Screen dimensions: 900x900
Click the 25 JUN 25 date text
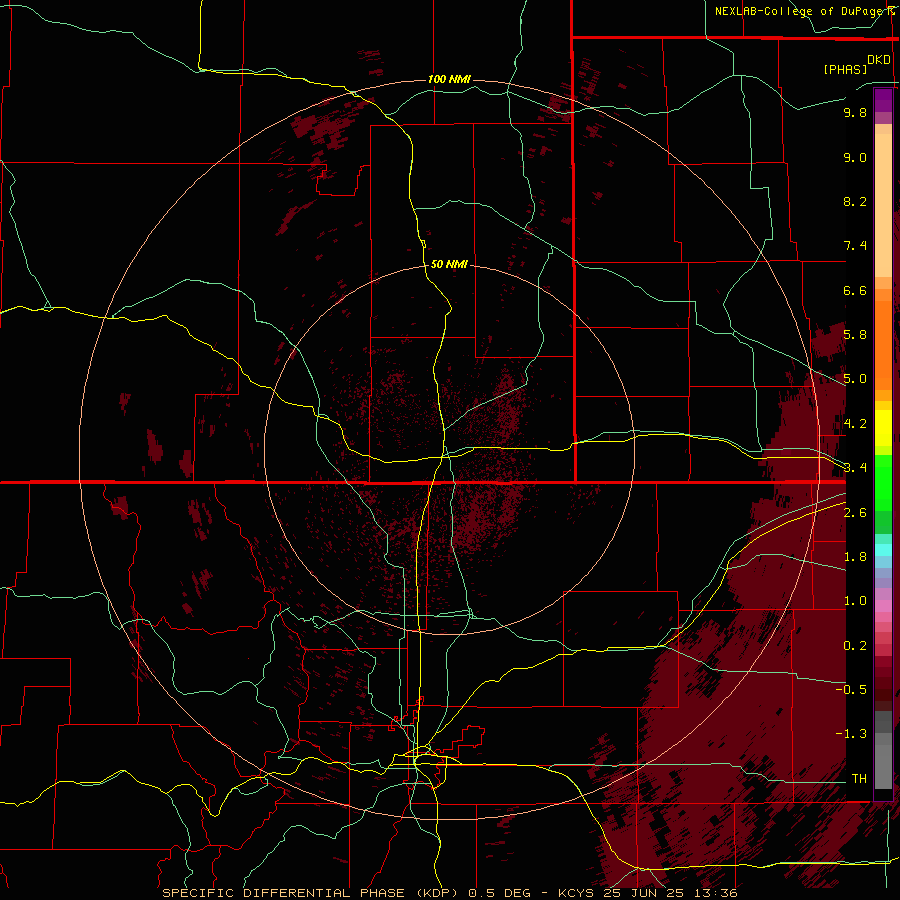tap(642, 893)
